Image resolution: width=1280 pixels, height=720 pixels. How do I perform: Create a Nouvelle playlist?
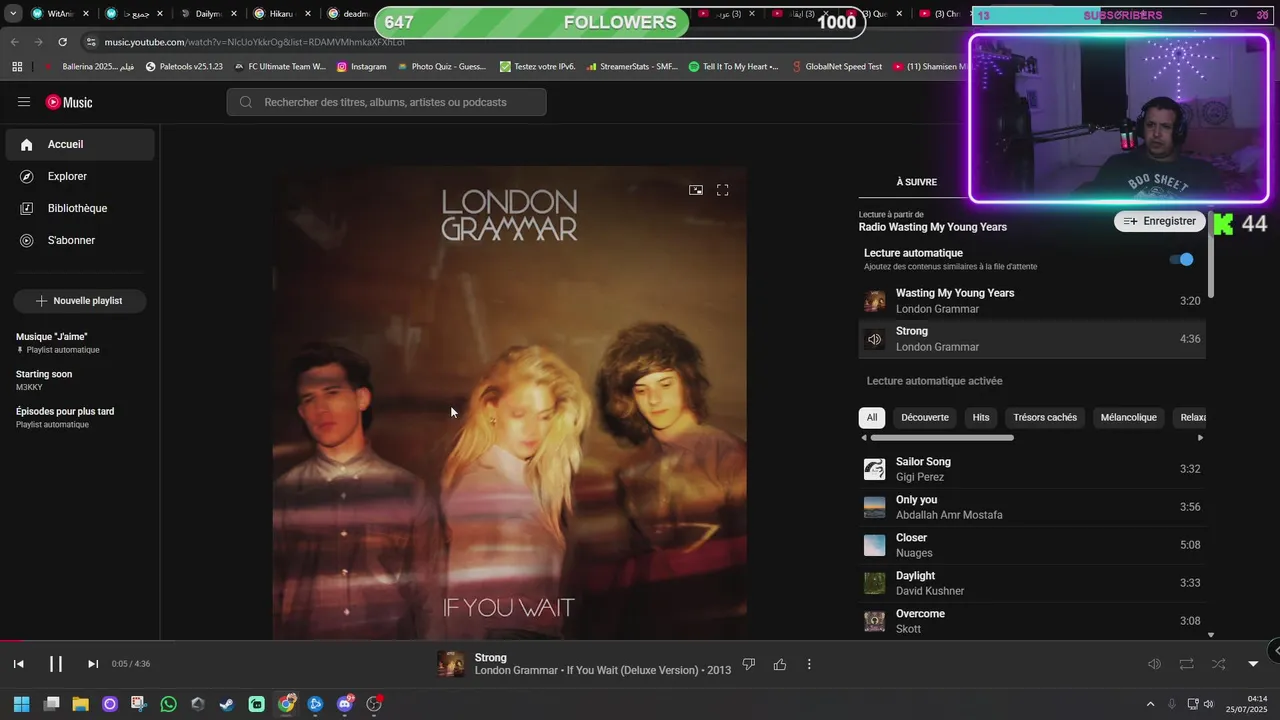(x=80, y=301)
